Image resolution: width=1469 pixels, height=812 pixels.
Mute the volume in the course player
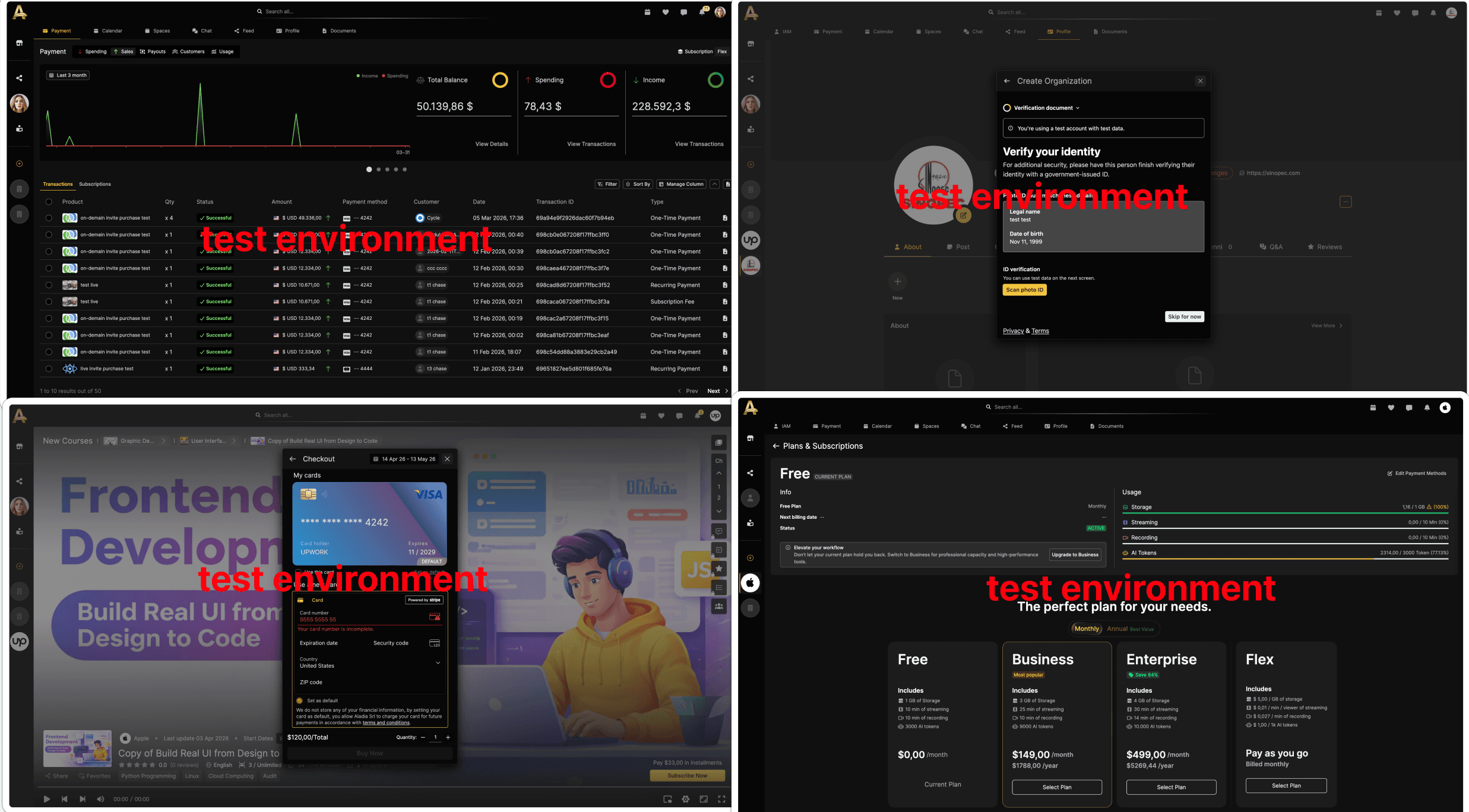pos(100,799)
